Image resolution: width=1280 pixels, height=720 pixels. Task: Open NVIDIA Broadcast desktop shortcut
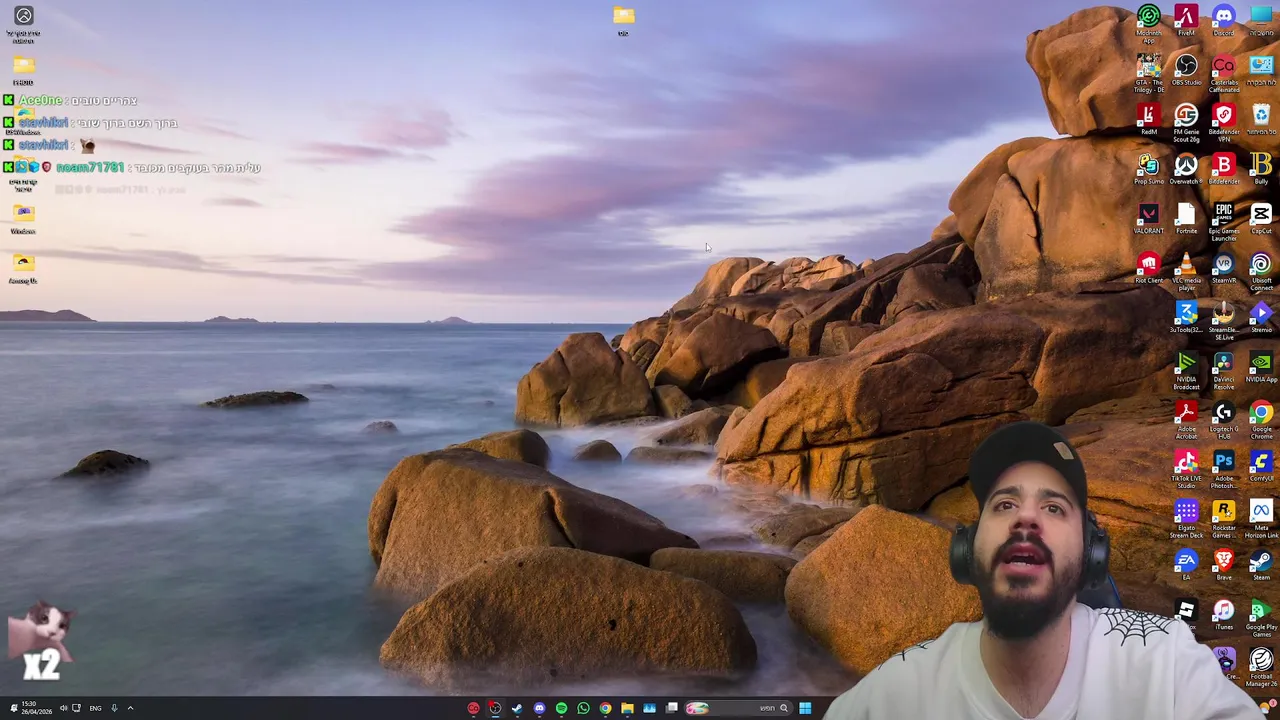(x=1186, y=371)
